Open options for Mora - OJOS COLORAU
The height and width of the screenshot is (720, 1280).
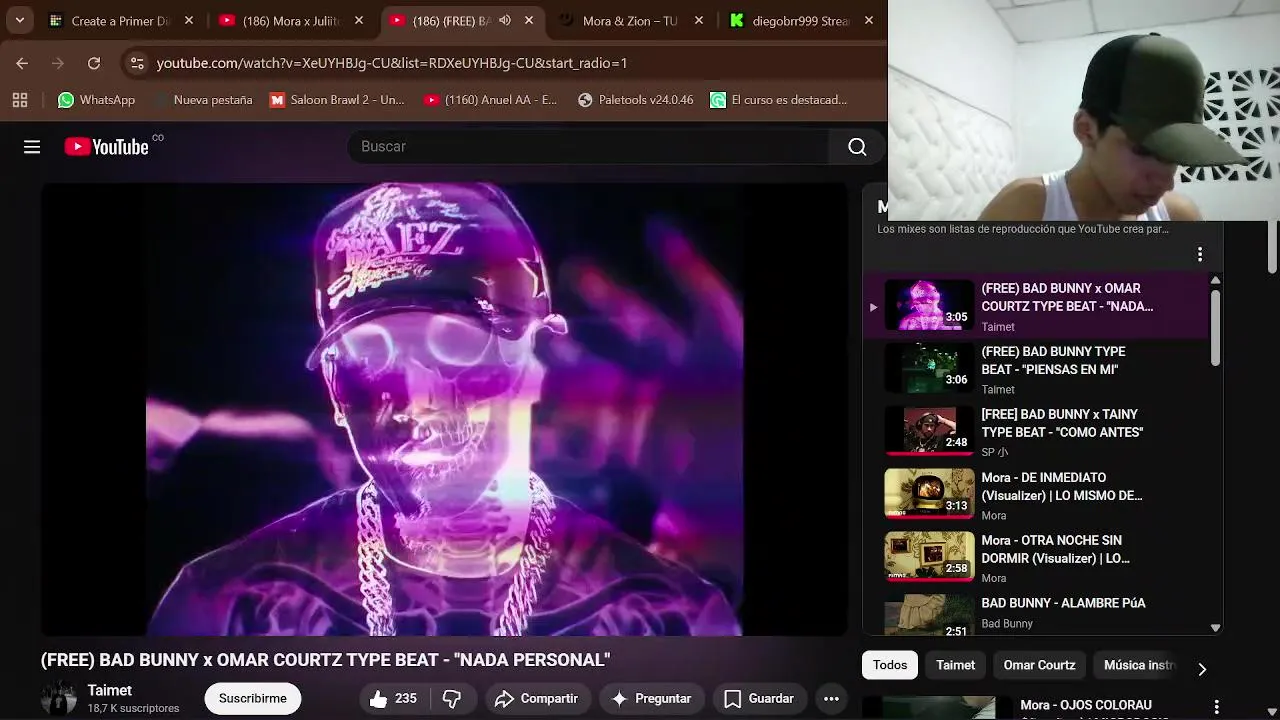pyautogui.click(x=1217, y=707)
